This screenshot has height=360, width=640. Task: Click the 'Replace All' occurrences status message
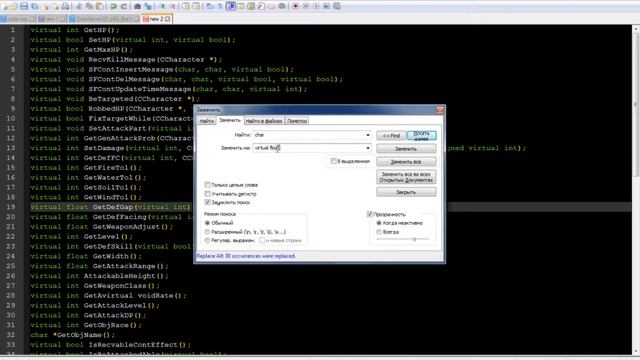pyautogui.click(x=246, y=256)
